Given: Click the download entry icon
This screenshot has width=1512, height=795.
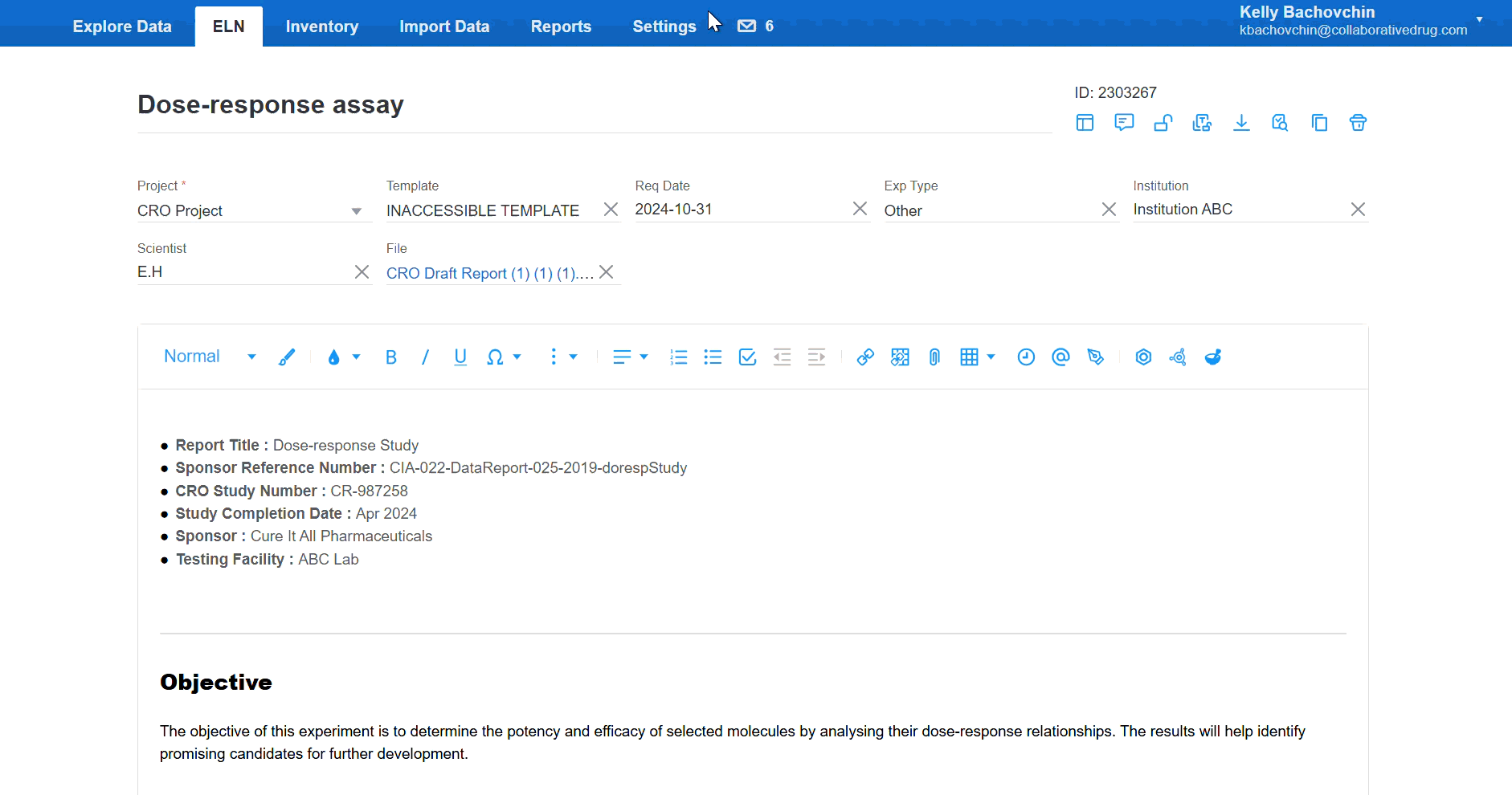Looking at the screenshot, I should tap(1241, 123).
